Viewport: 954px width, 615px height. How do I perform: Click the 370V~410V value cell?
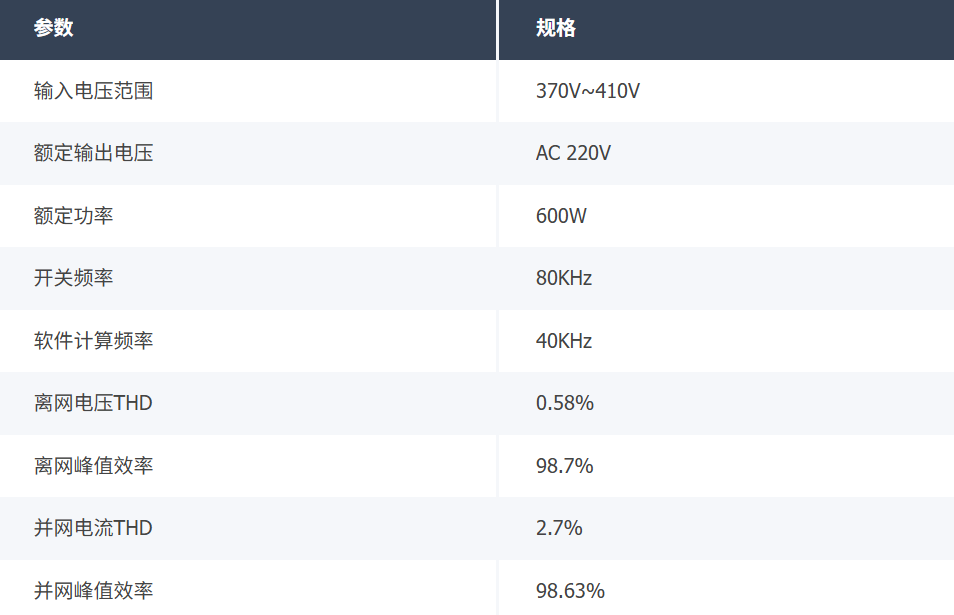click(x=588, y=91)
